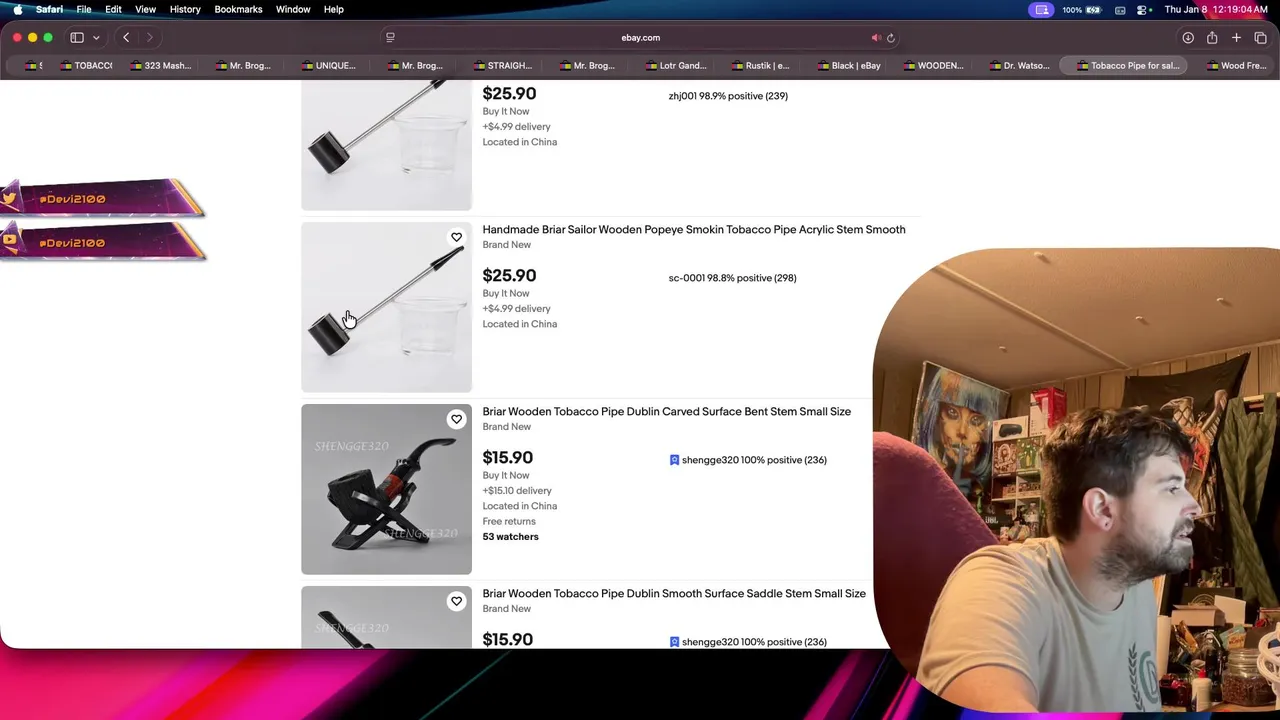Viewport: 1280px width, 720px height.
Task: Open the Share button in Safari toolbar
Action: point(1212,38)
